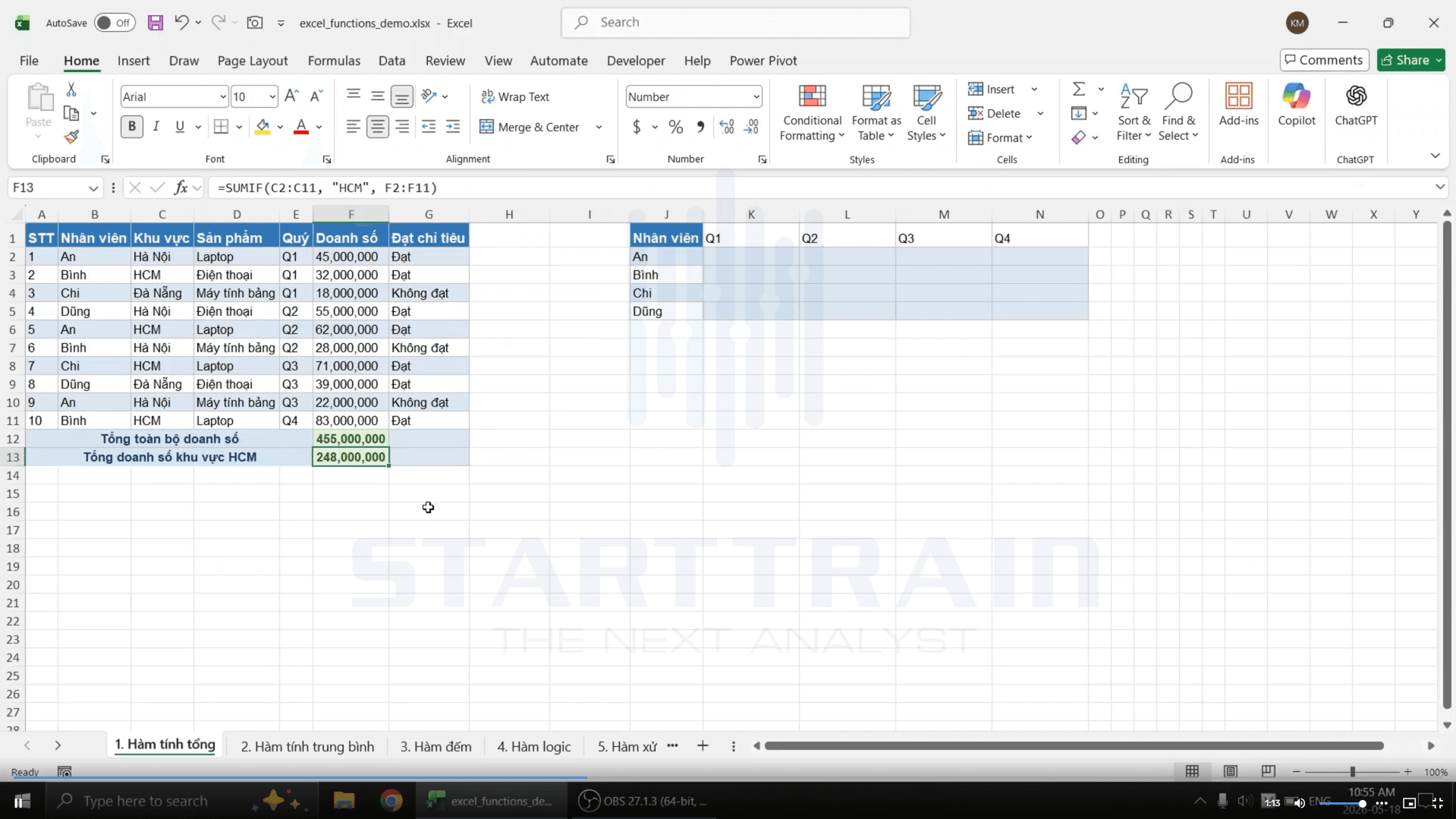Viewport: 1456px width, 819px height.
Task: Select the Format Painter brush icon
Action: point(71,137)
